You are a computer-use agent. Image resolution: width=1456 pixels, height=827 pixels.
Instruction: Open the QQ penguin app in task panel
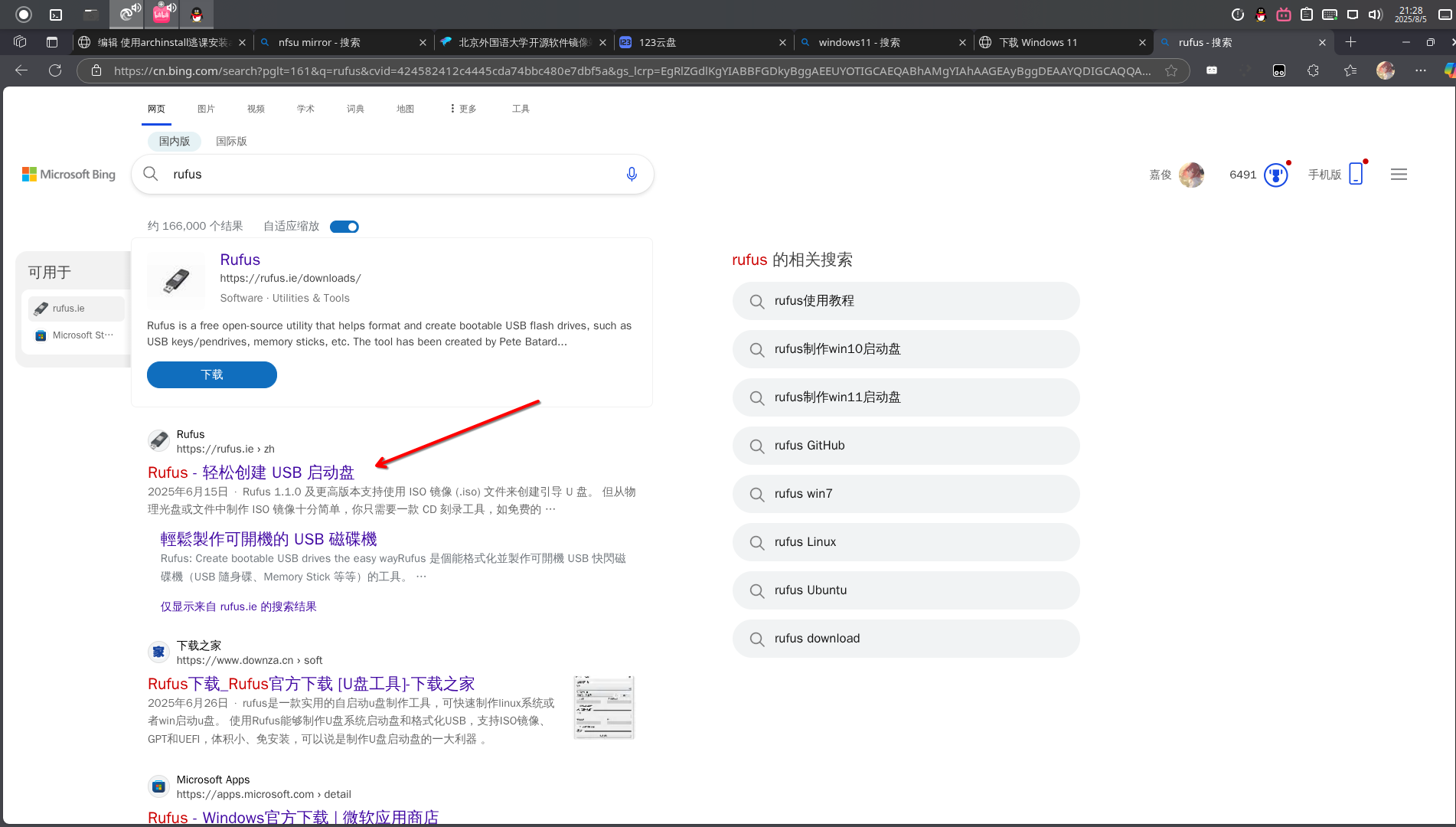pyautogui.click(x=197, y=14)
